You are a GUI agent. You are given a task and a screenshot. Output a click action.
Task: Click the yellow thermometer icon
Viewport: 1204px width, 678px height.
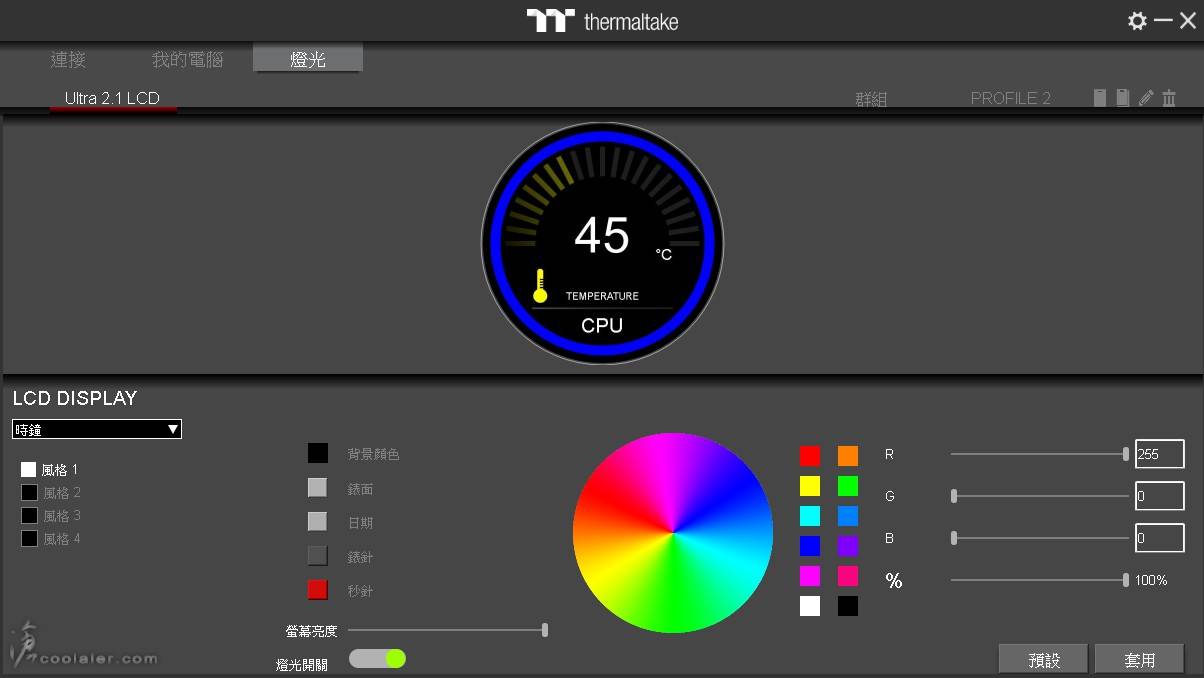(540, 286)
